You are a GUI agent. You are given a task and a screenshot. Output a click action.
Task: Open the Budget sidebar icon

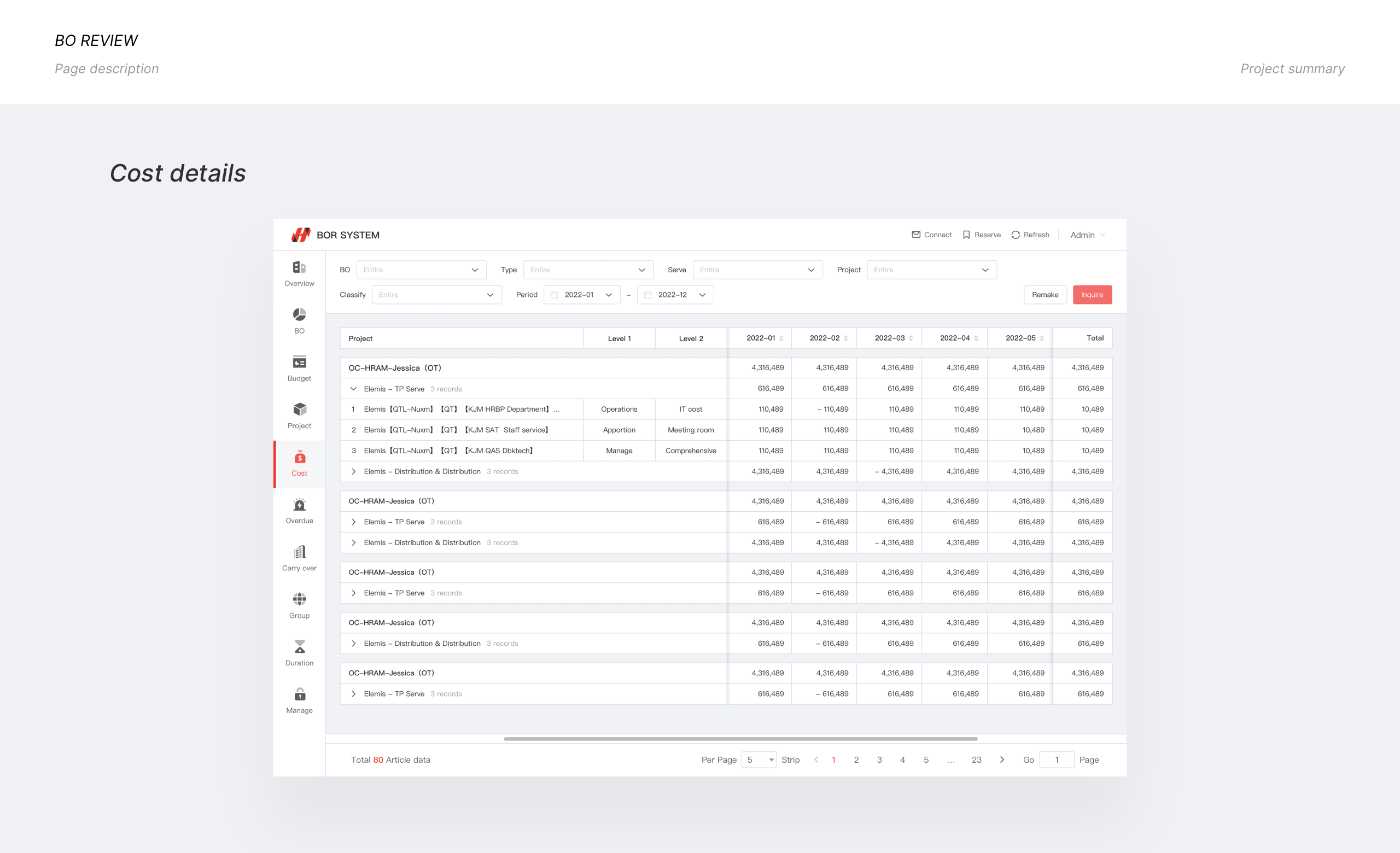tap(300, 362)
